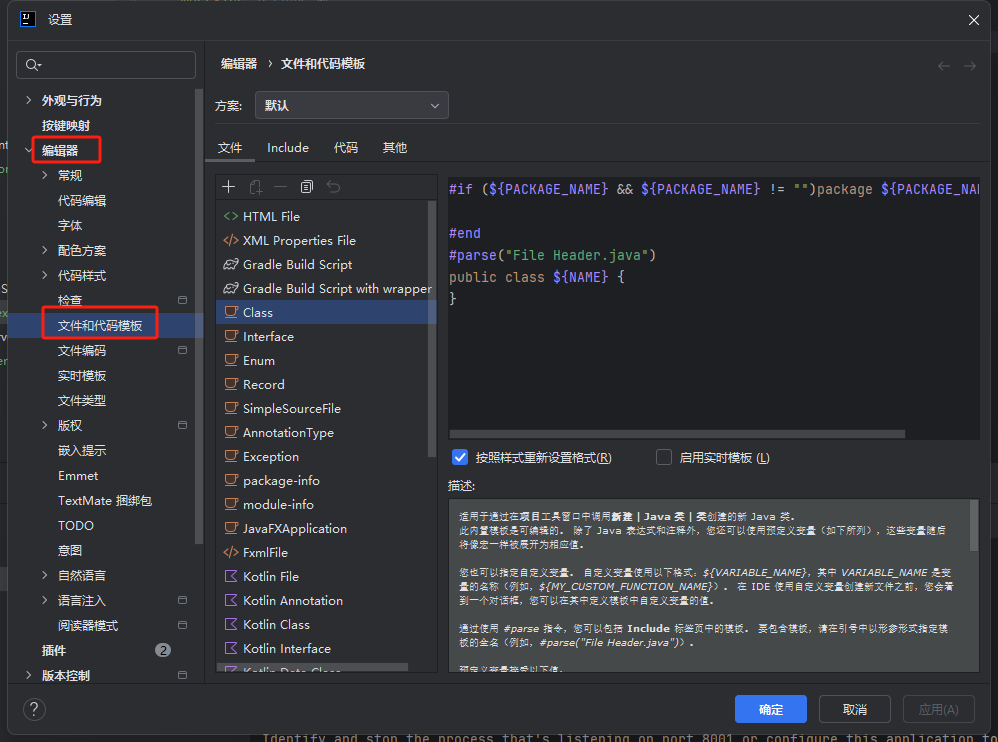Viewport: 998px width, 742px height.
Task: Open 代码编辑 settings
Action: (82, 200)
